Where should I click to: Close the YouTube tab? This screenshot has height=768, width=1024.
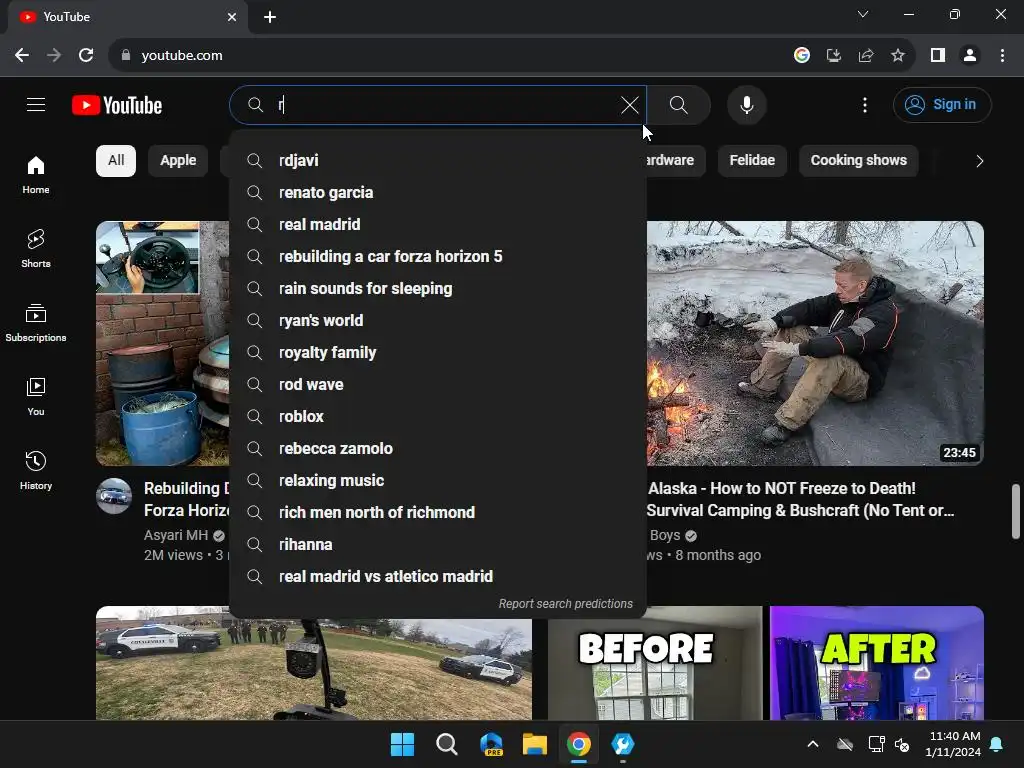click(x=232, y=17)
